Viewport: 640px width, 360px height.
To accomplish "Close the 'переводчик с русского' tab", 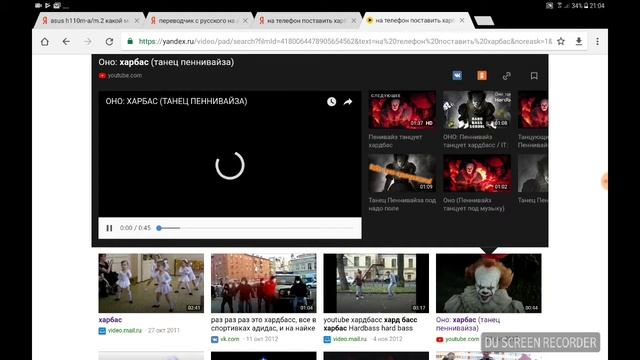I will point(245,20).
